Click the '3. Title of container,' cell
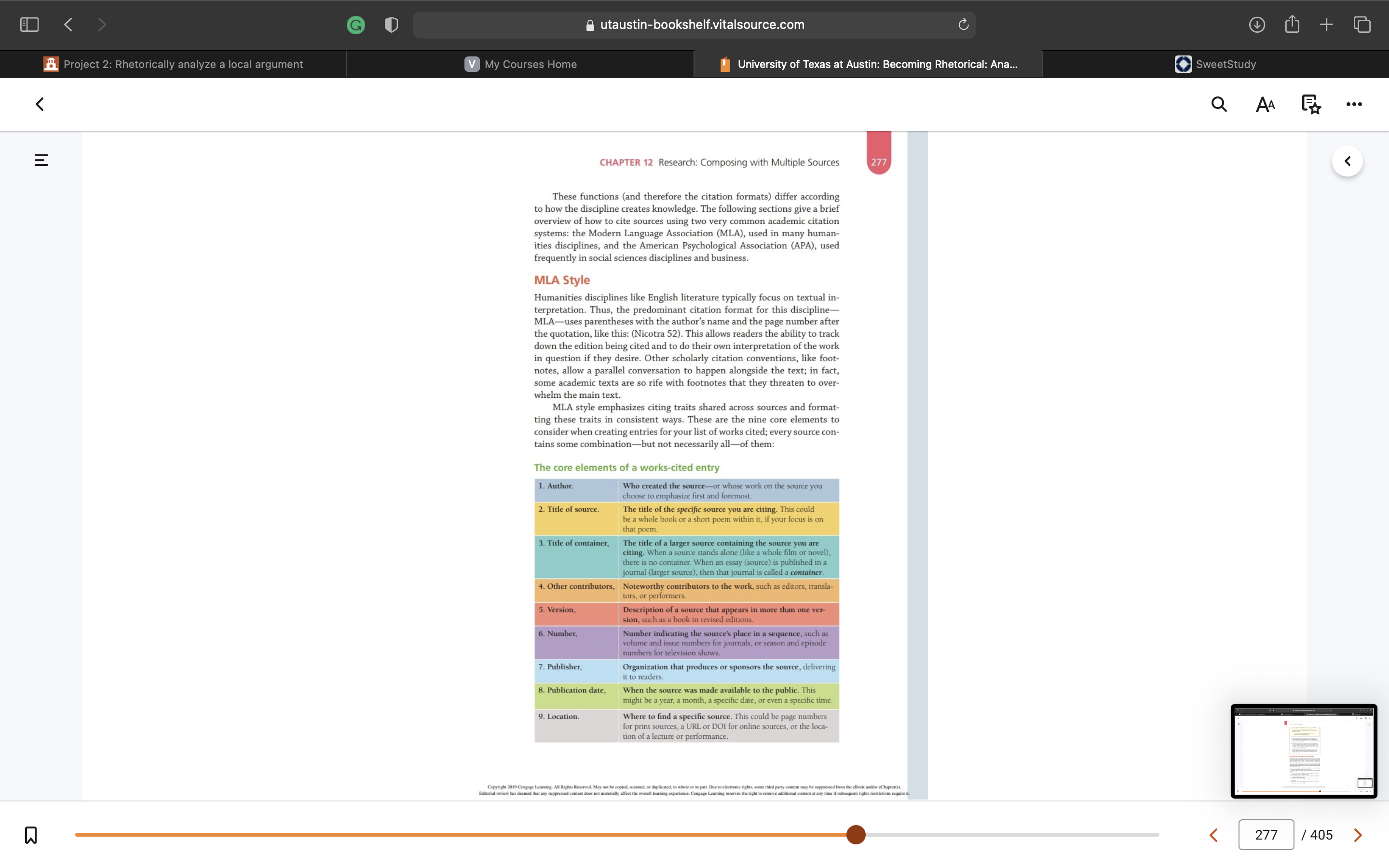 click(x=576, y=557)
